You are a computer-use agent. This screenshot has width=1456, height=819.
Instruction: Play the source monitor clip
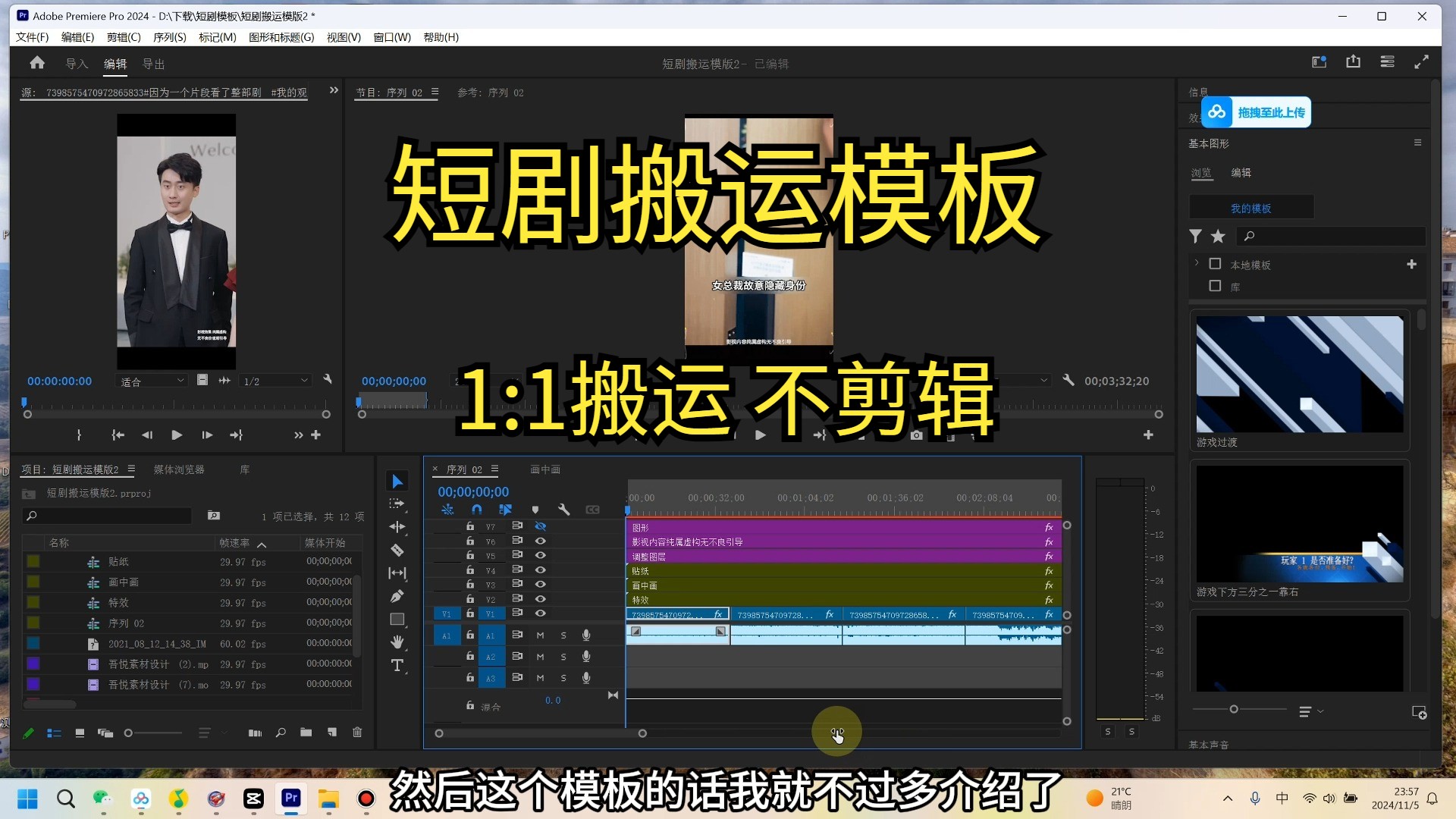point(176,435)
